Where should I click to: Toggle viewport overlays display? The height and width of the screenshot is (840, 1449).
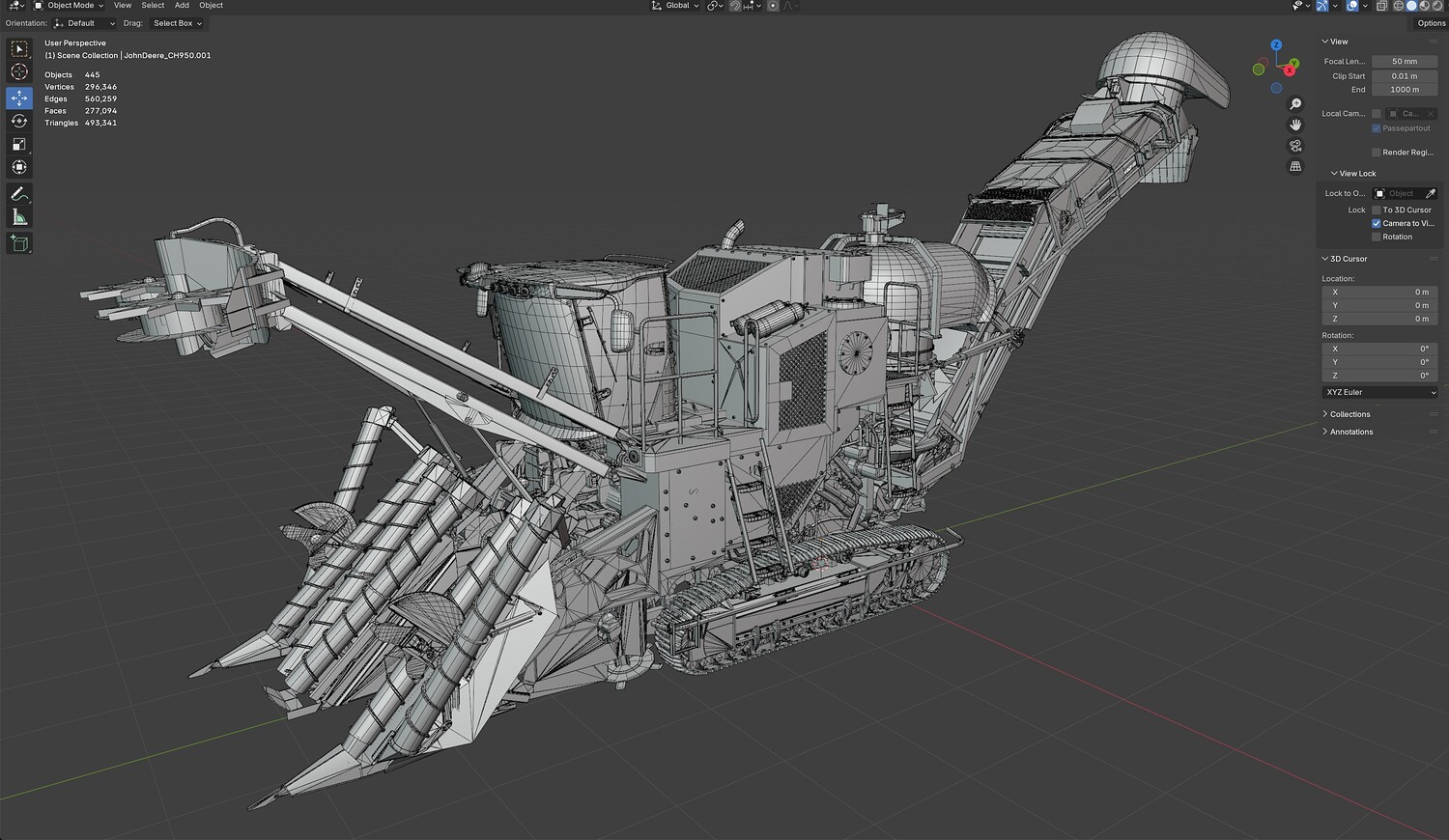pos(1352,6)
